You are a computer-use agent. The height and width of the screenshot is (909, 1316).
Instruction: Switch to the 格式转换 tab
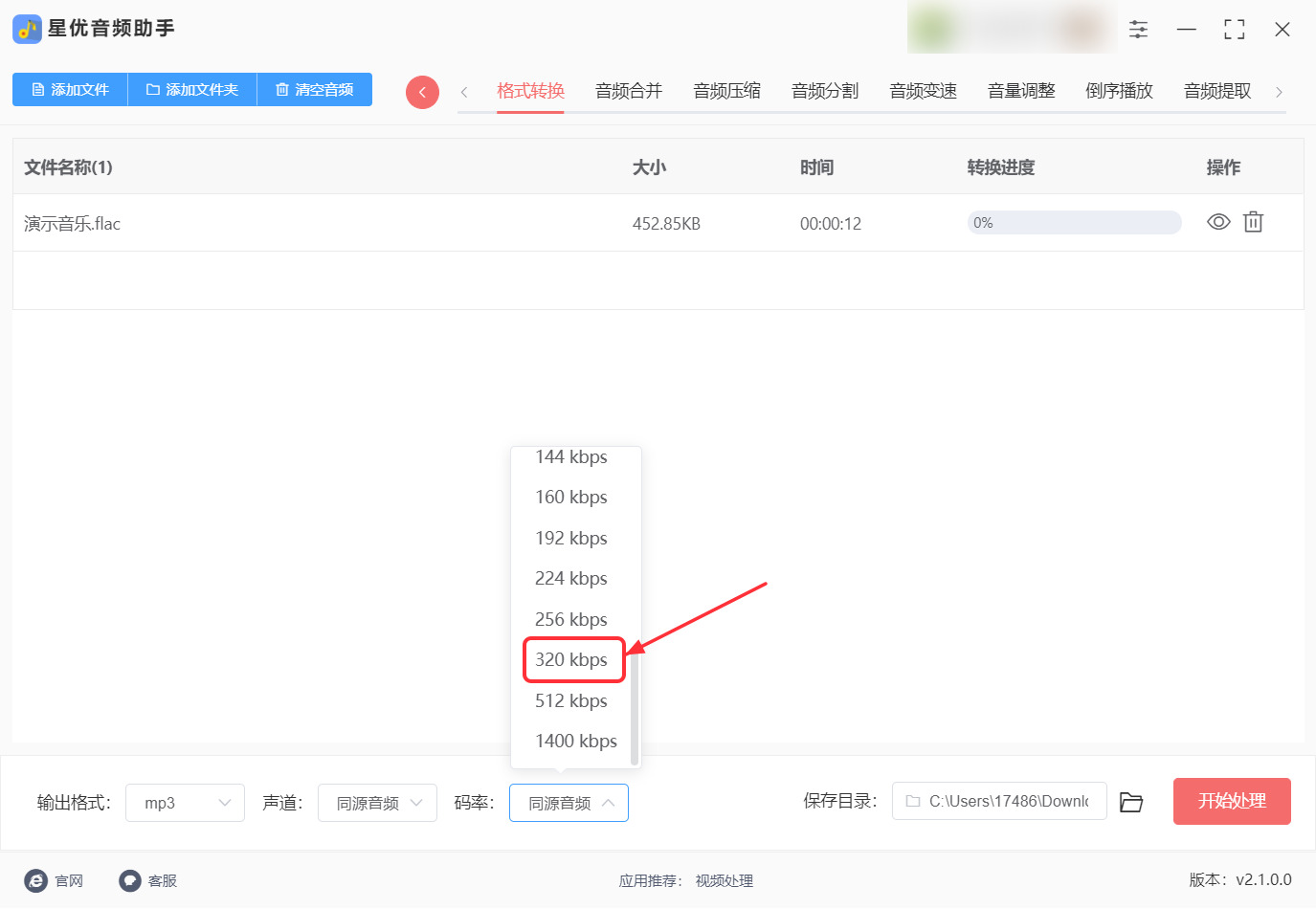pyautogui.click(x=530, y=91)
